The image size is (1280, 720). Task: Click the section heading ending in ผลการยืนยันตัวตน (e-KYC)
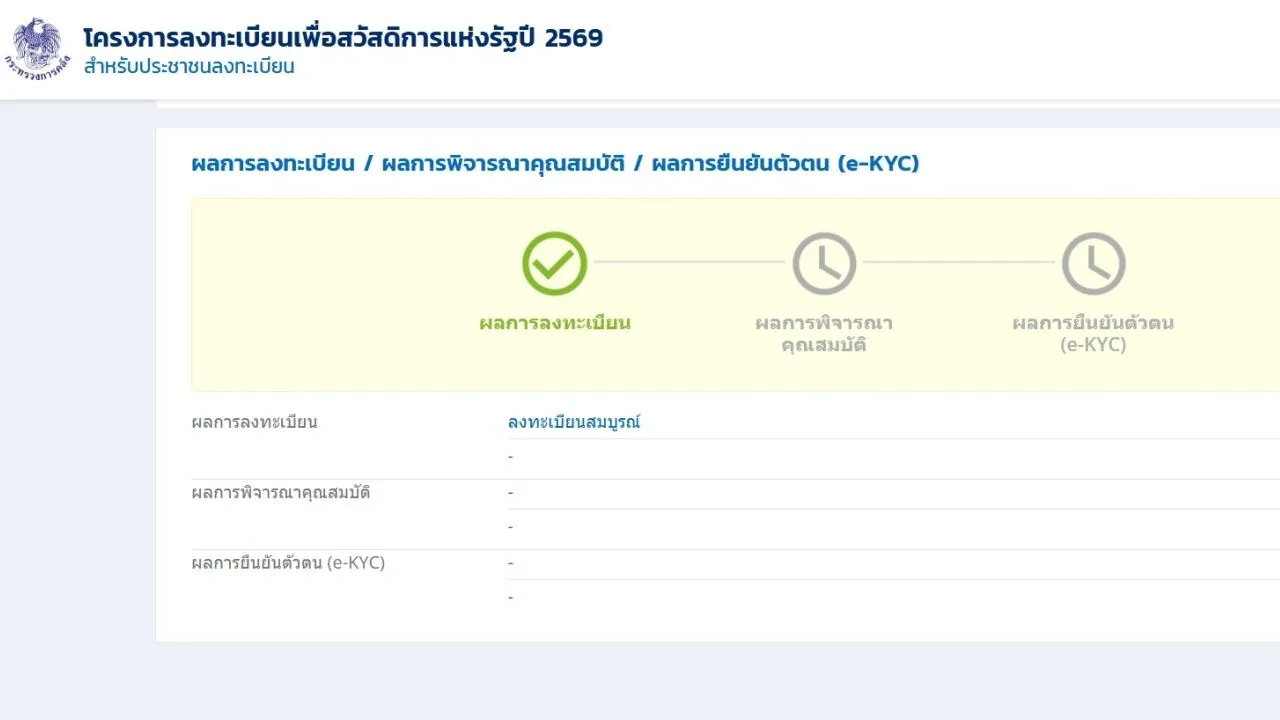tap(555, 163)
